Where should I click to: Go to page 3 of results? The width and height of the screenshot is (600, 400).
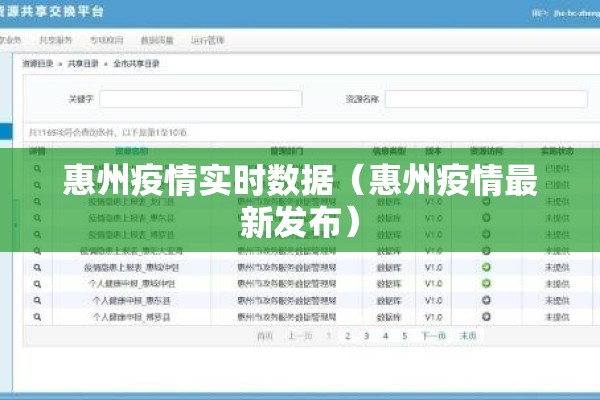[366, 336]
